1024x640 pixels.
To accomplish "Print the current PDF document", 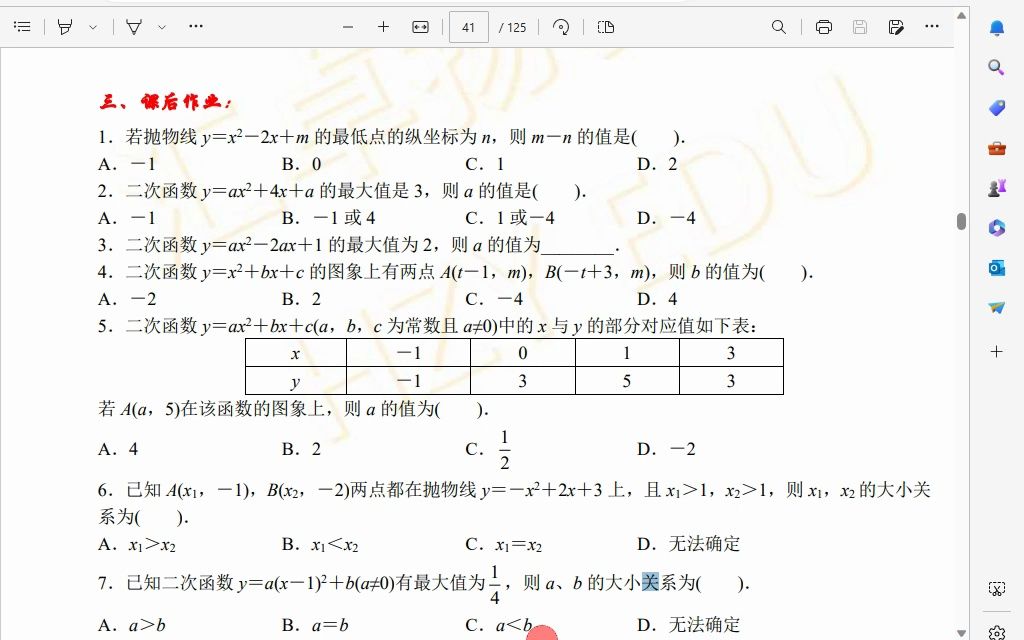I will tap(823, 27).
